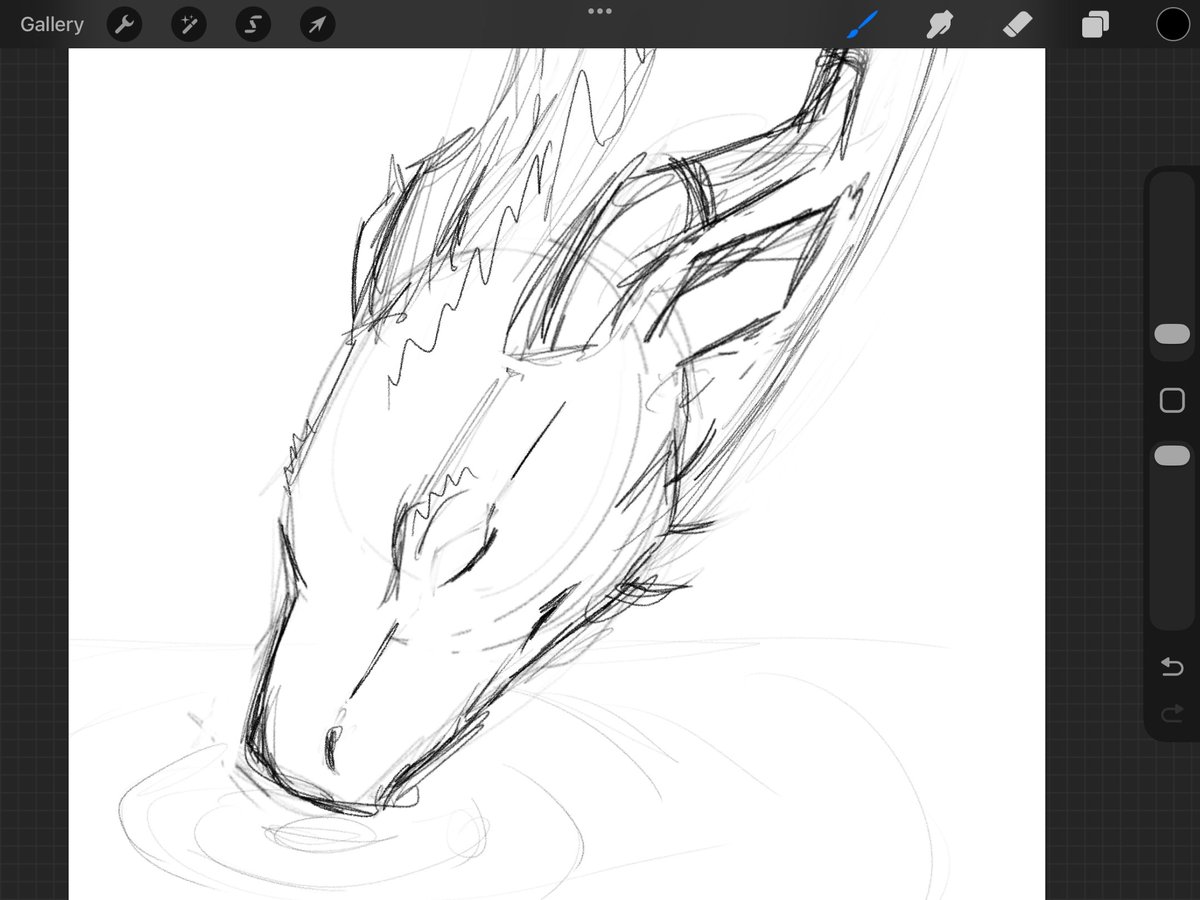The height and width of the screenshot is (900, 1200).
Task: Activate the Transform arrow tool
Action: click(x=317, y=25)
